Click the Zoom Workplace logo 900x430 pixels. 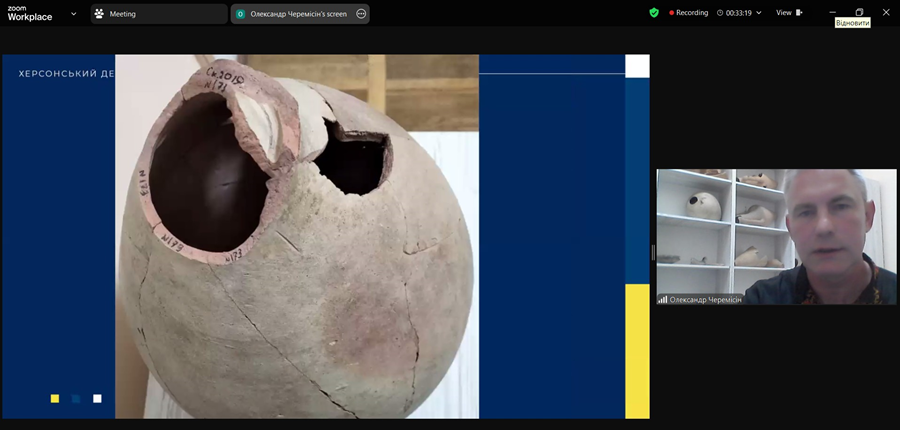[30, 13]
